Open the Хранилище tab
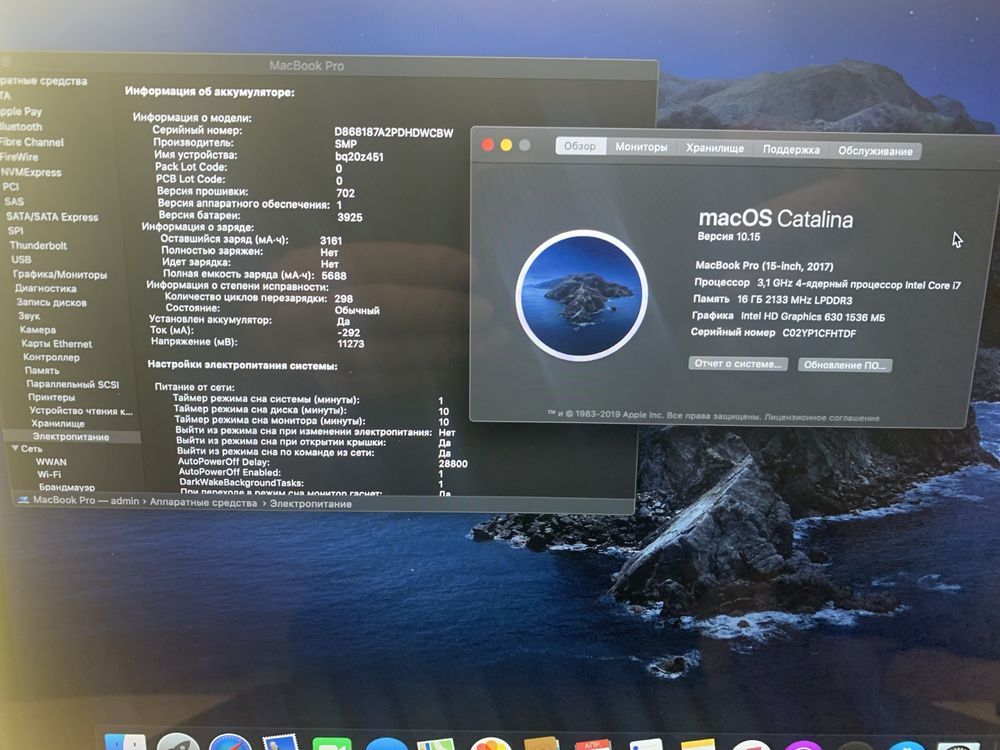This screenshot has width=1000, height=750. [x=715, y=148]
